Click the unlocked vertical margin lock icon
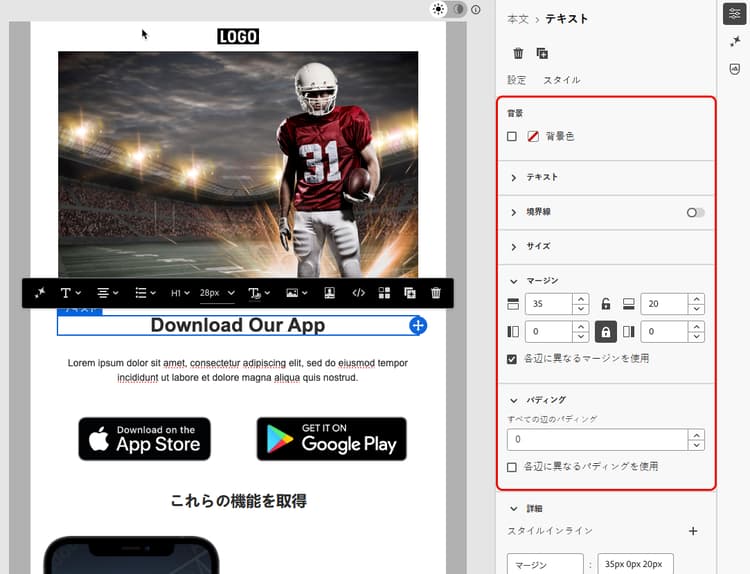The height and width of the screenshot is (574, 750). [606, 304]
